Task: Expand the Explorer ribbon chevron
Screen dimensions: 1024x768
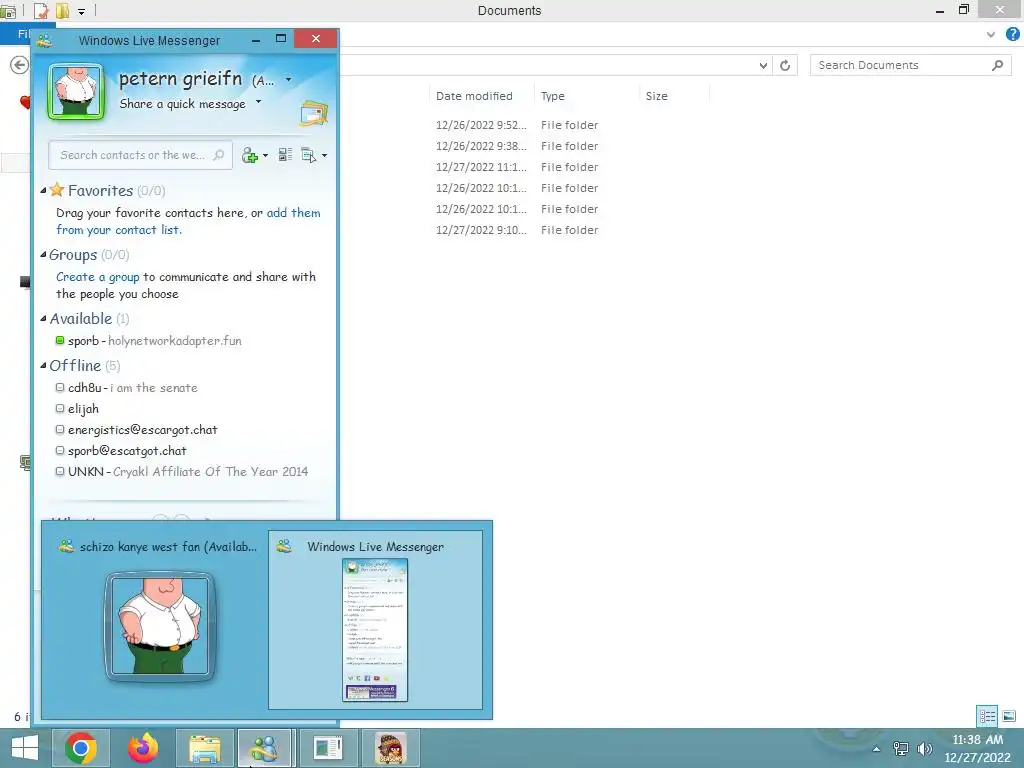Action: click(991, 34)
